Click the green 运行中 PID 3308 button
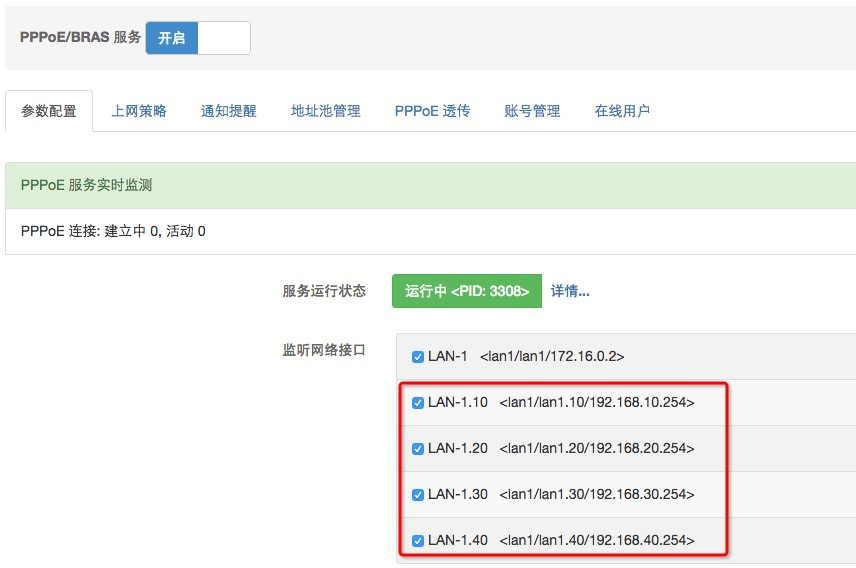 click(x=466, y=291)
